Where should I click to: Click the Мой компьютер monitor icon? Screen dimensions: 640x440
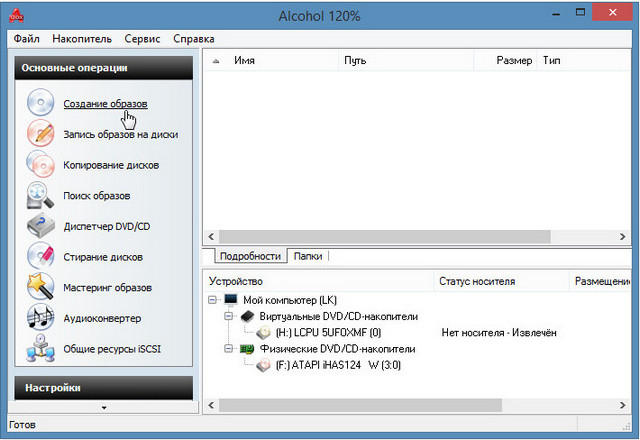point(231,300)
